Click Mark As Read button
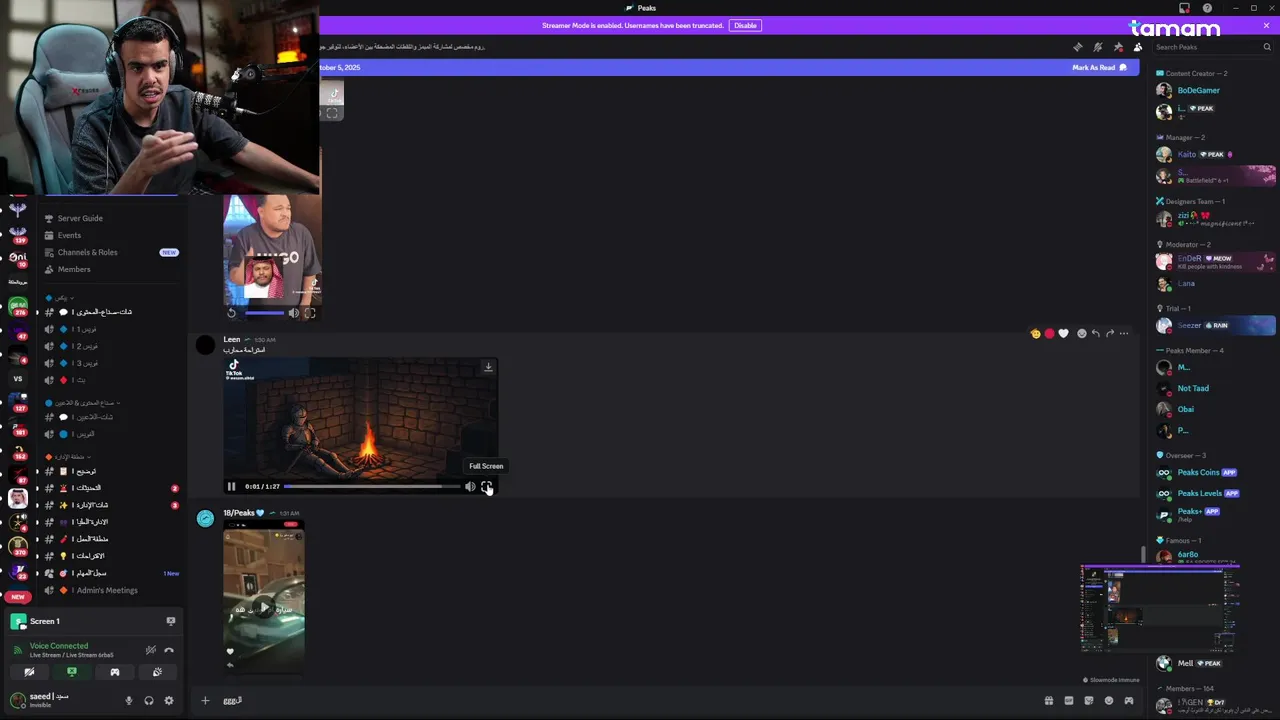The height and width of the screenshot is (720, 1280). tap(1099, 67)
